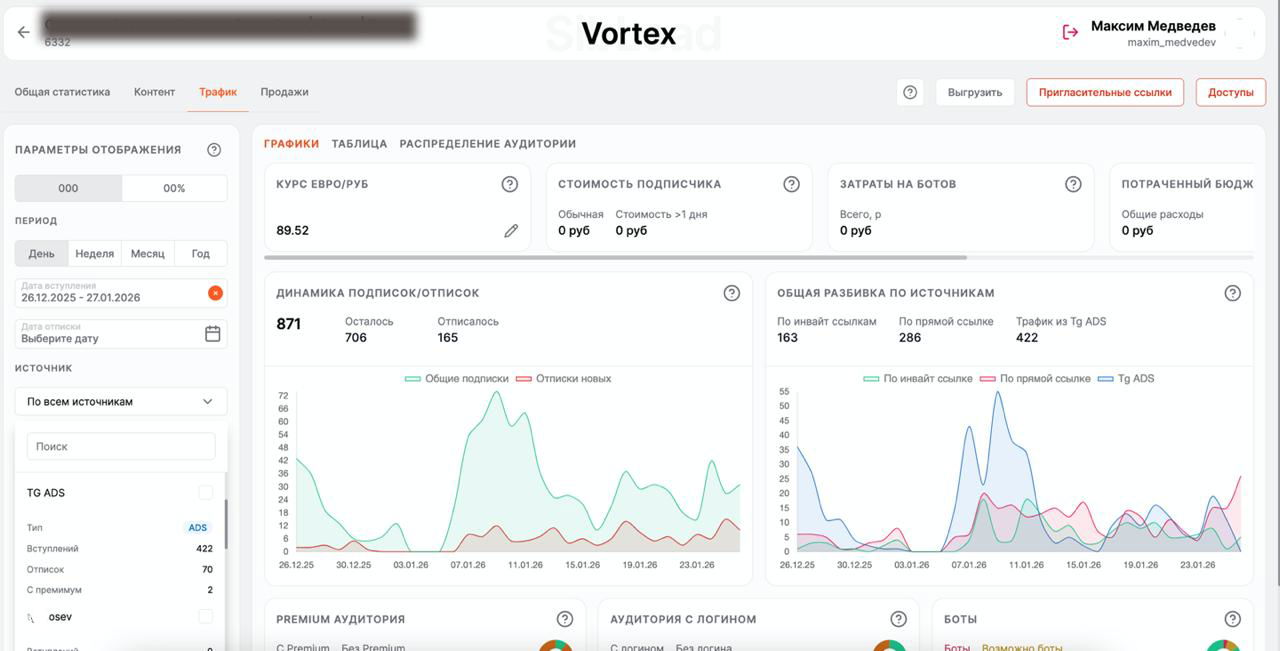Check the TG ADS source checkbox
The width and height of the screenshot is (1280, 651).
(x=205, y=492)
